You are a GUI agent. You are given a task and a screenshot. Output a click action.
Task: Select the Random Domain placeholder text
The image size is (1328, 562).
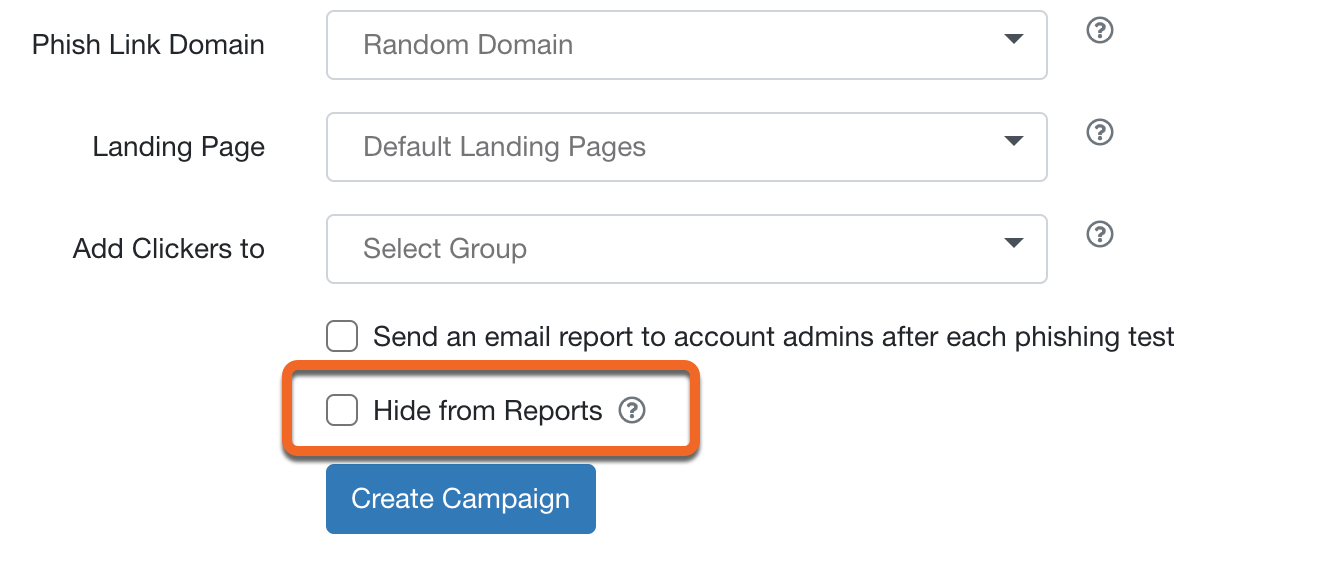coord(468,45)
